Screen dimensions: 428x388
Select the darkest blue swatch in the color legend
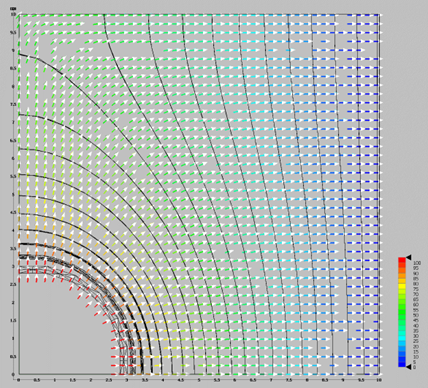tap(402, 364)
